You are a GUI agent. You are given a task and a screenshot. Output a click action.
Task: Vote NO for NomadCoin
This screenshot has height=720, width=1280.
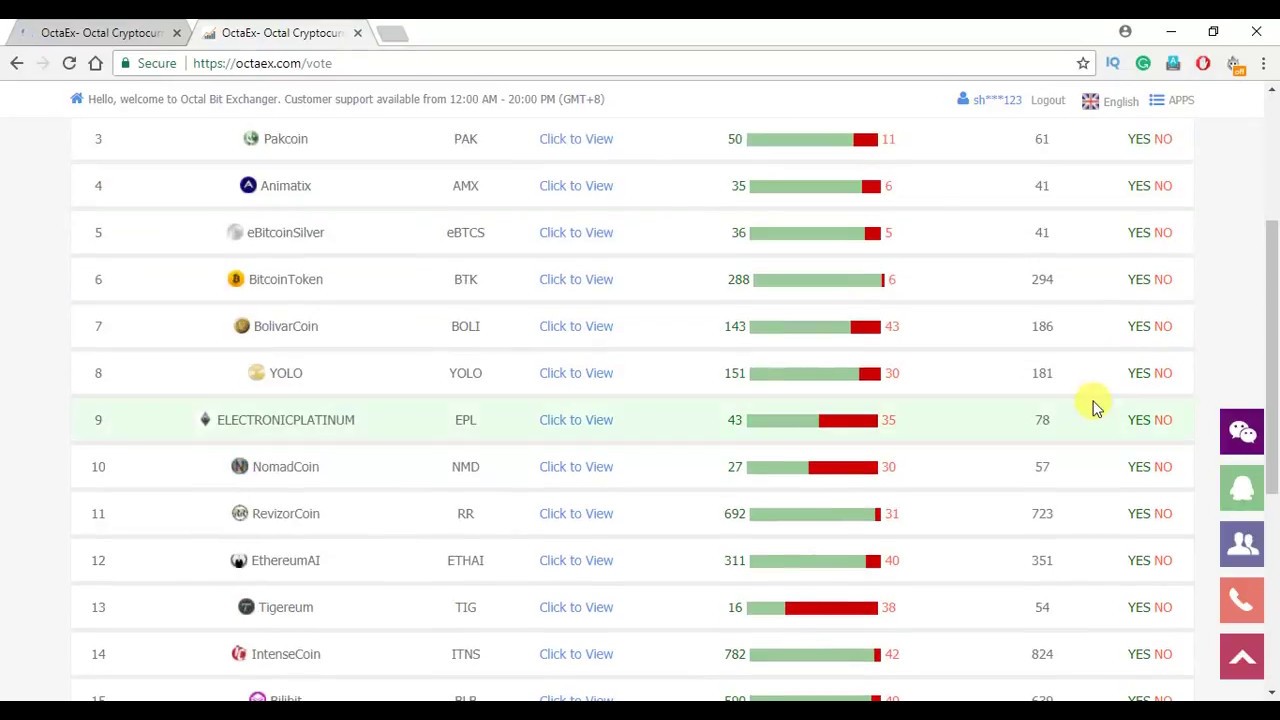click(1163, 466)
